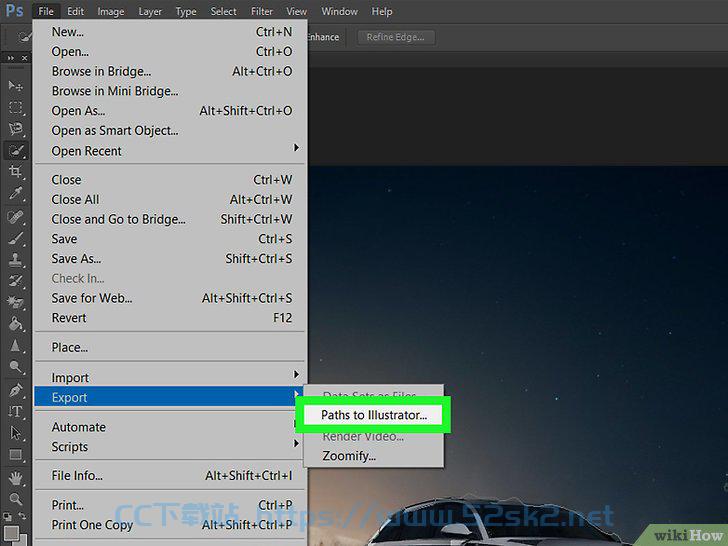Select the Lasso tool

pos(15,129)
